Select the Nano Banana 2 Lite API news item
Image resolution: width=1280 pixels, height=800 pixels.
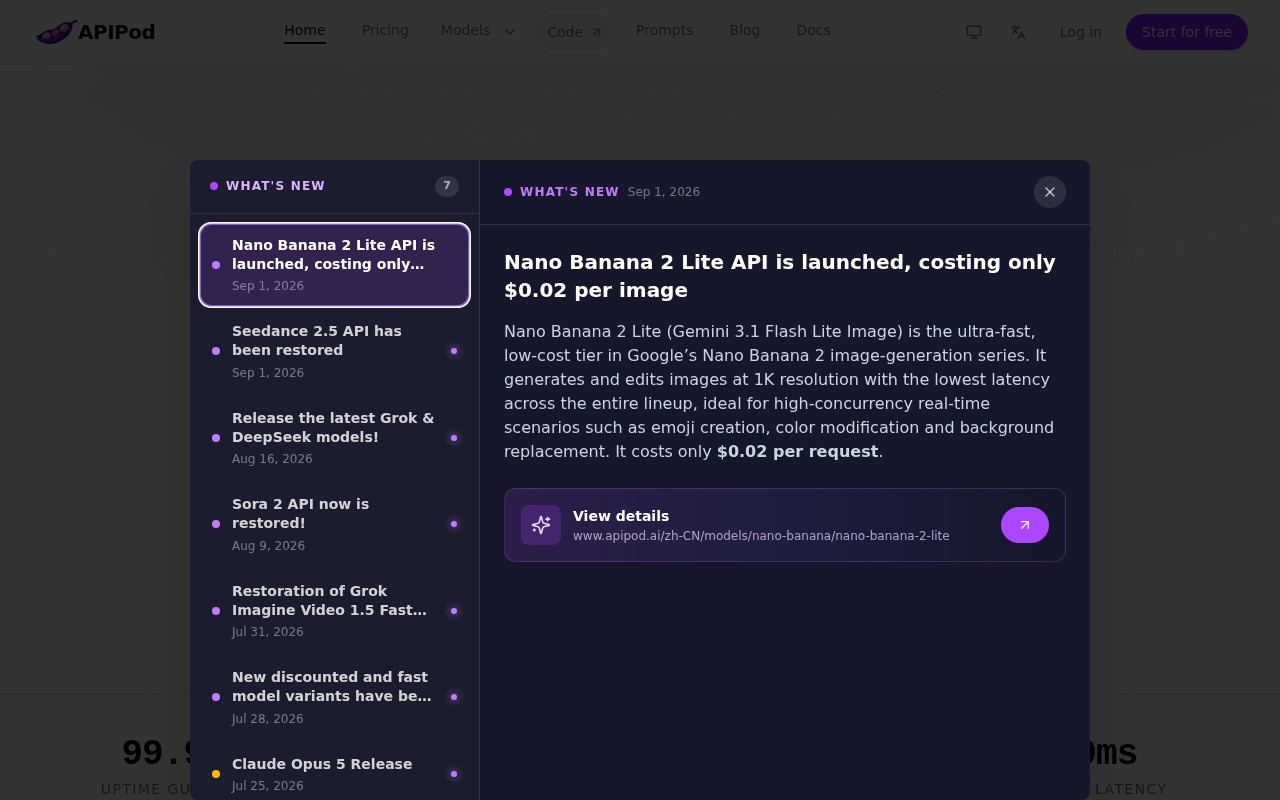point(335,265)
